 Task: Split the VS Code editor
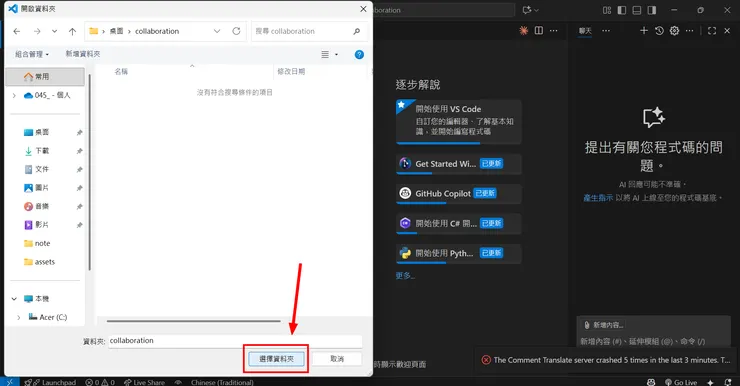(538, 31)
